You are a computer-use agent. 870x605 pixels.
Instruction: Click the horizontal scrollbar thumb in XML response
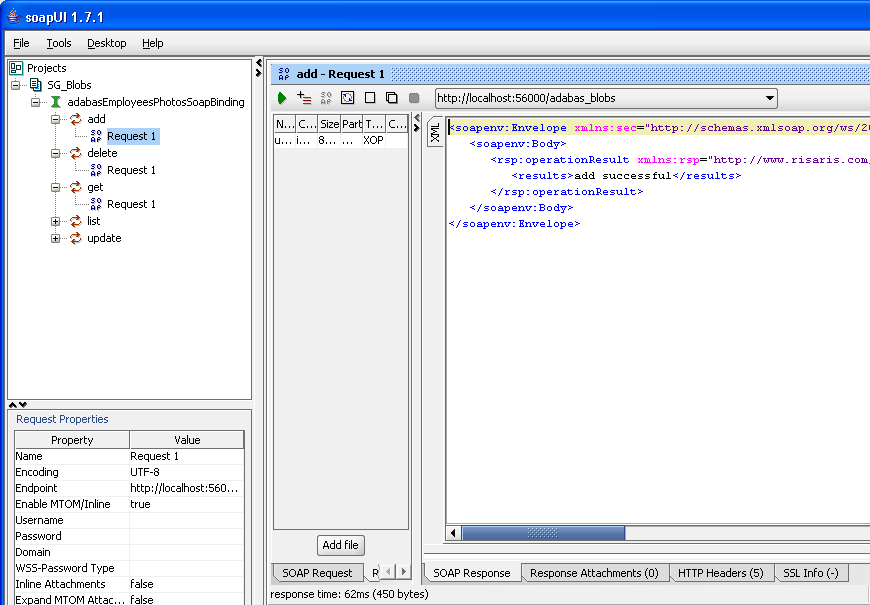coord(543,533)
